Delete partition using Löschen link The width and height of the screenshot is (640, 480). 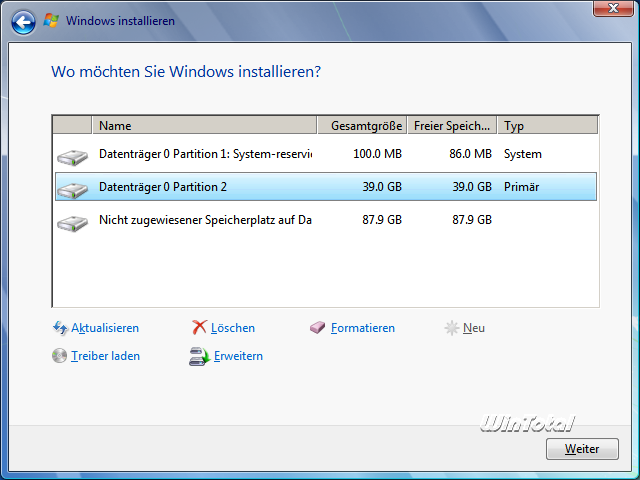pos(233,328)
